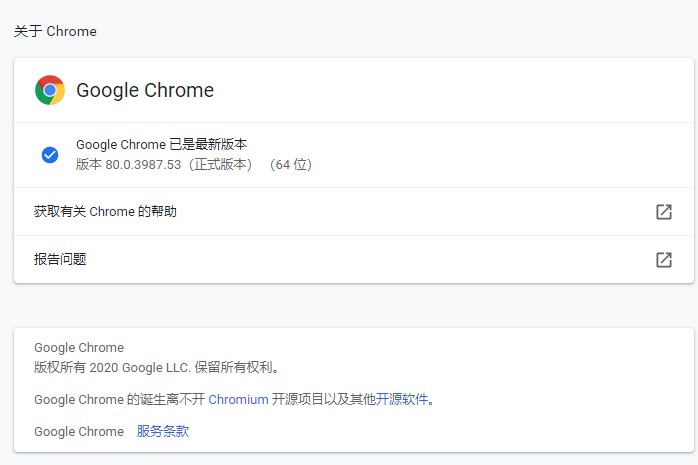Open the 报告问题 row
Screen dimensions: 698x465
coord(60,259)
